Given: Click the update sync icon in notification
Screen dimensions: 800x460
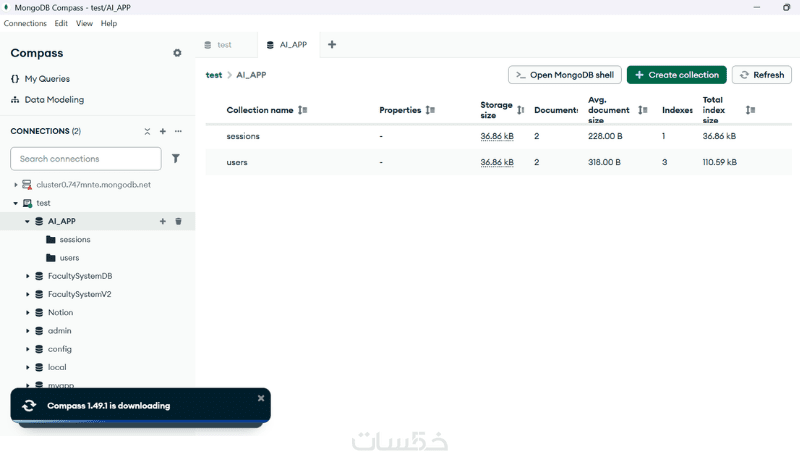Looking at the screenshot, I should (29, 405).
